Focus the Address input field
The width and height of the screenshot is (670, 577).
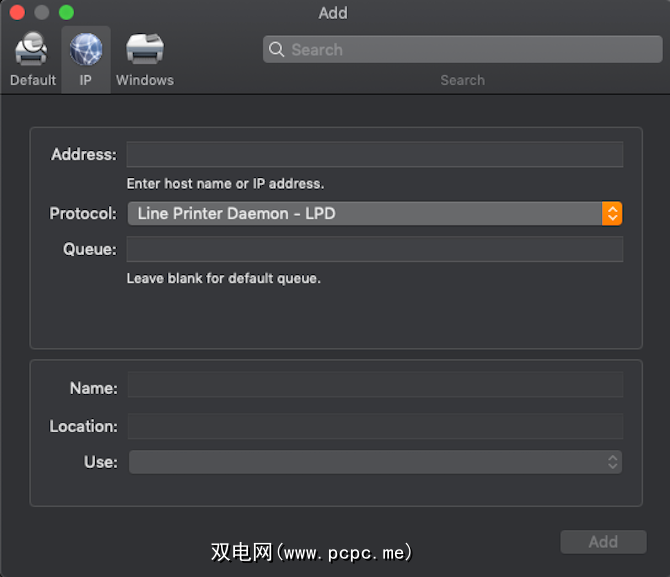point(374,154)
